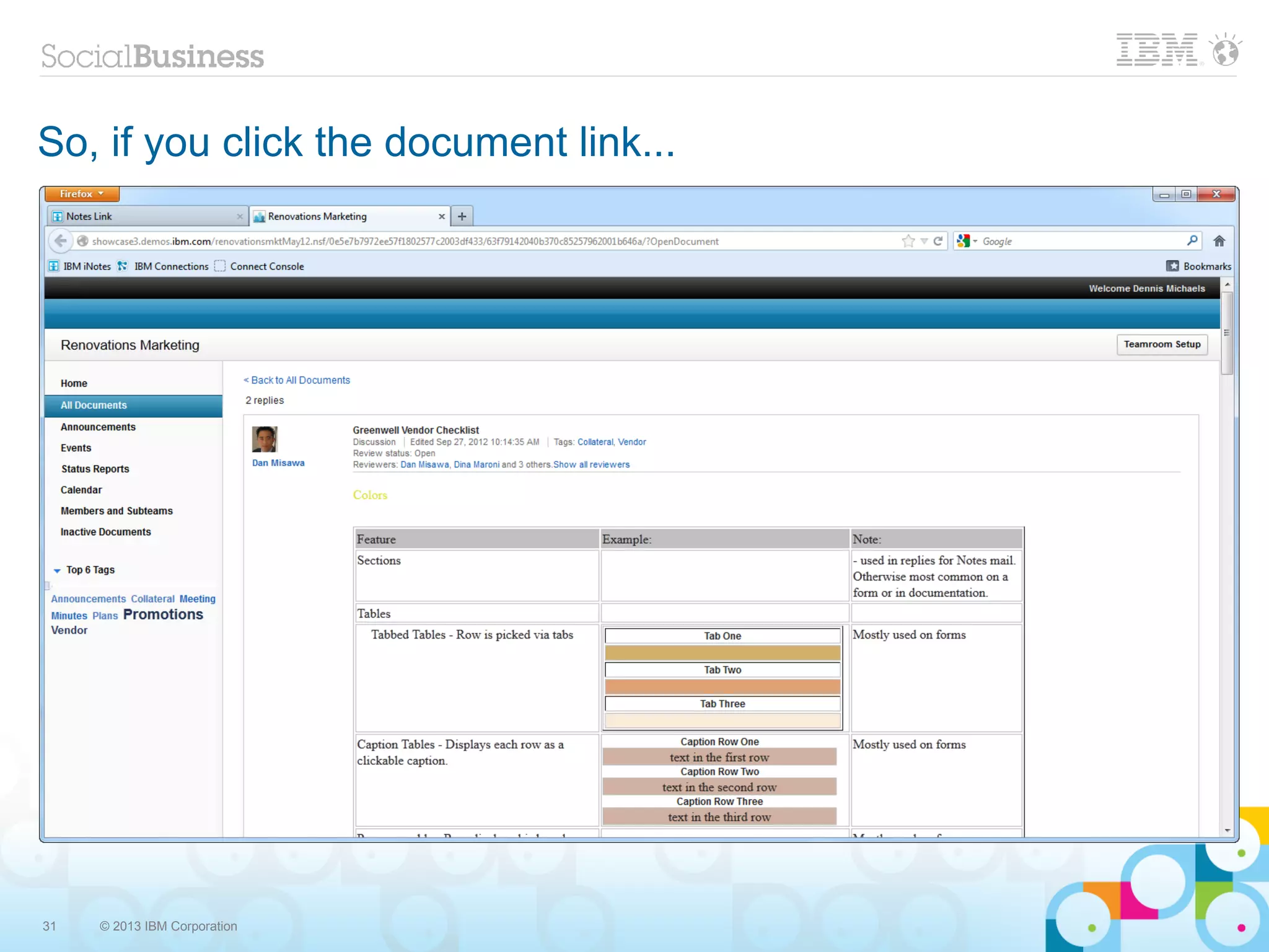Image resolution: width=1269 pixels, height=952 pixels.
Task: Click the cream color band under Tab Three
Action: tap(722, 721)
